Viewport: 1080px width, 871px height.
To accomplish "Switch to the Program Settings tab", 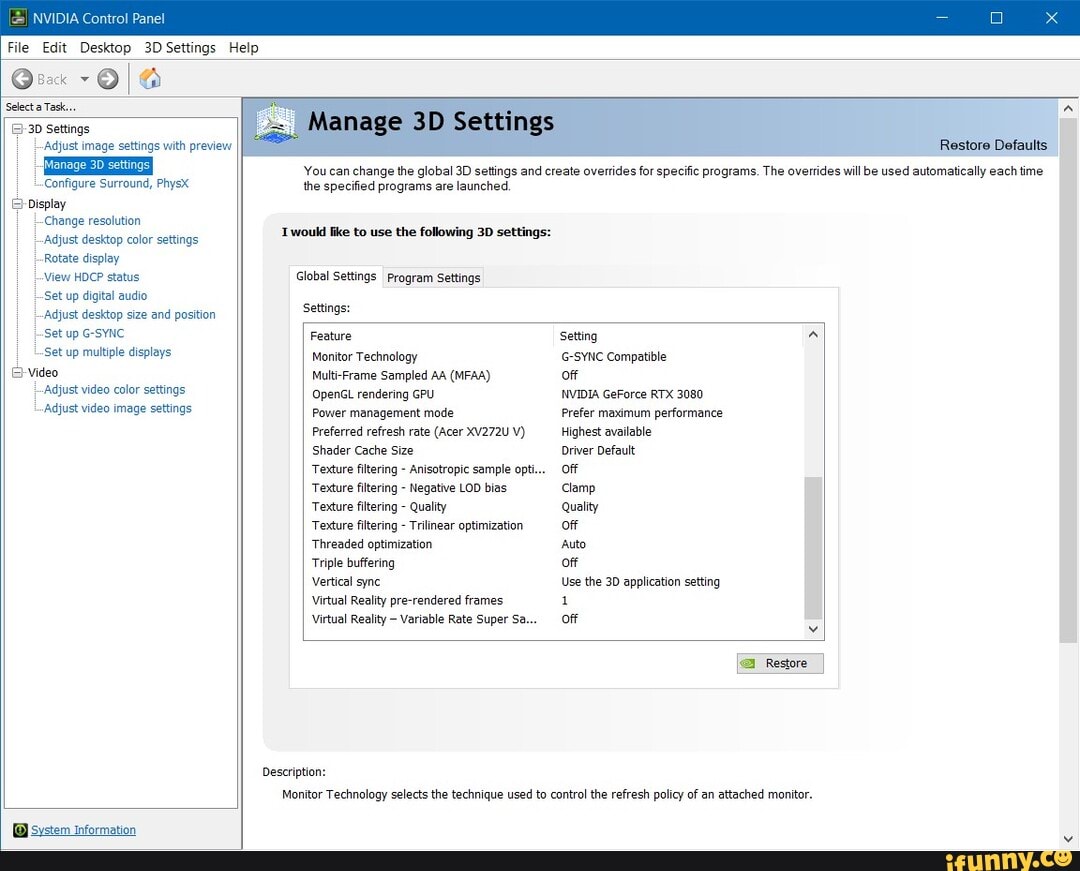I will pos(433,278).
